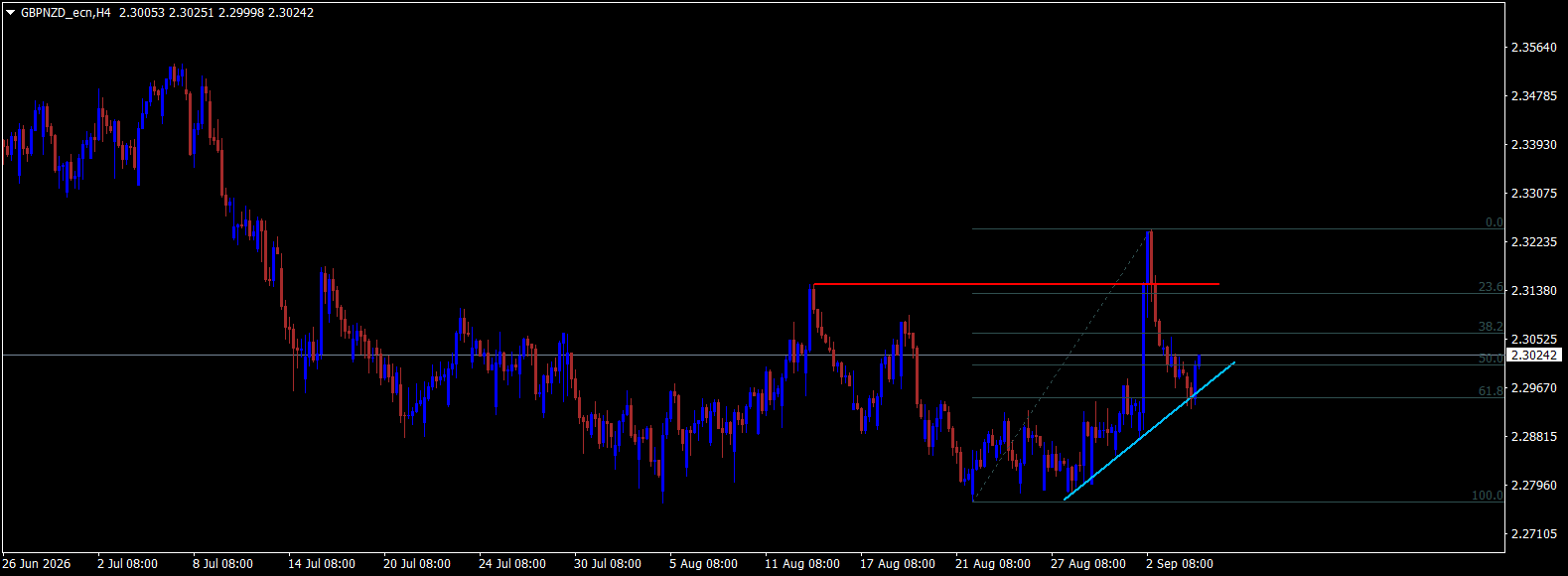Click the Fibonacci 100.0 level label
This screenshot has width=1568, height=576.
[x=1488, y=496]
